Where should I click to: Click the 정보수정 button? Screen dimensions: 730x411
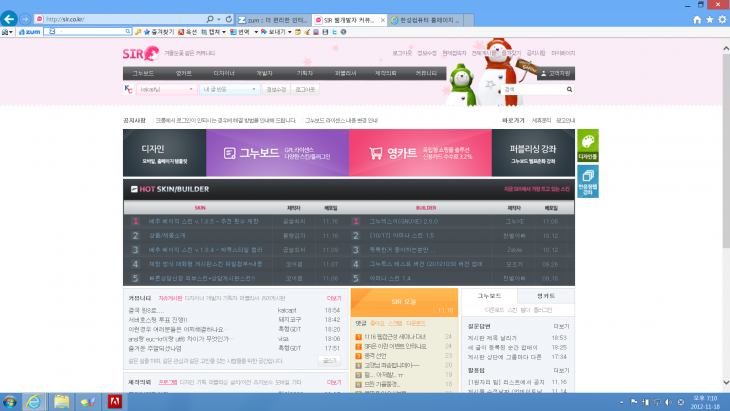[276, 89]
